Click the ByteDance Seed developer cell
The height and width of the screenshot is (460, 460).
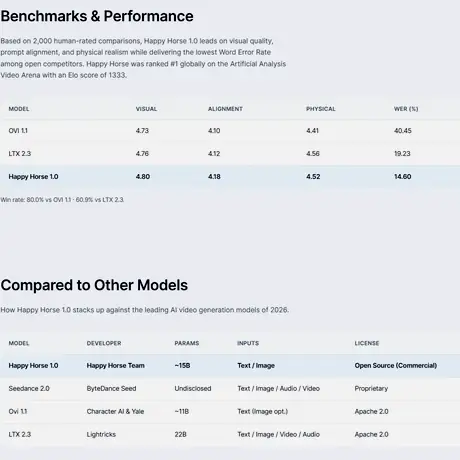[111, 389]
